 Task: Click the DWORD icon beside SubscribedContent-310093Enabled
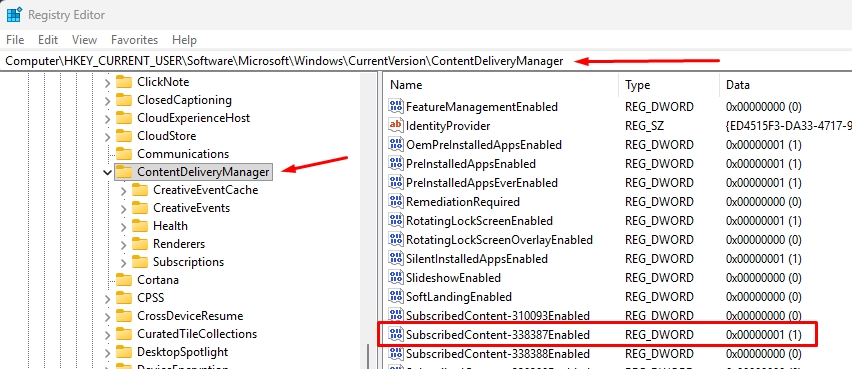(396, 315)
